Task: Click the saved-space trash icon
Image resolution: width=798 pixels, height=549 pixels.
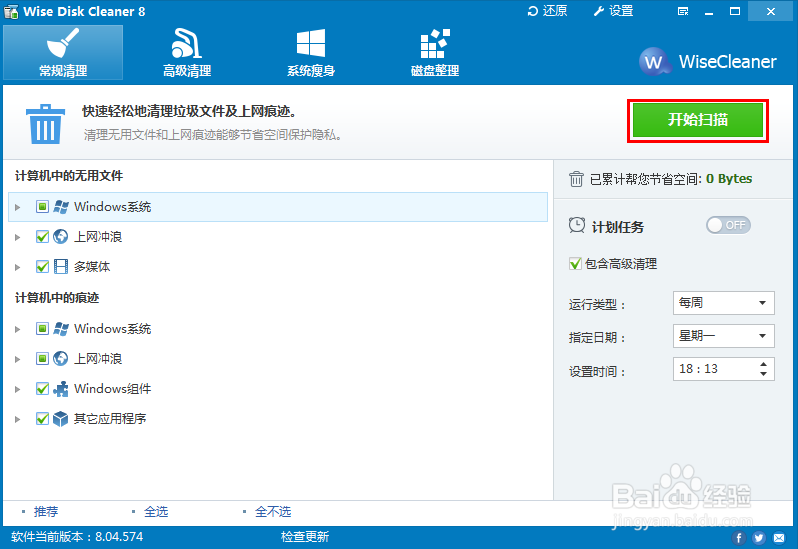Action: tap(576, 179)
